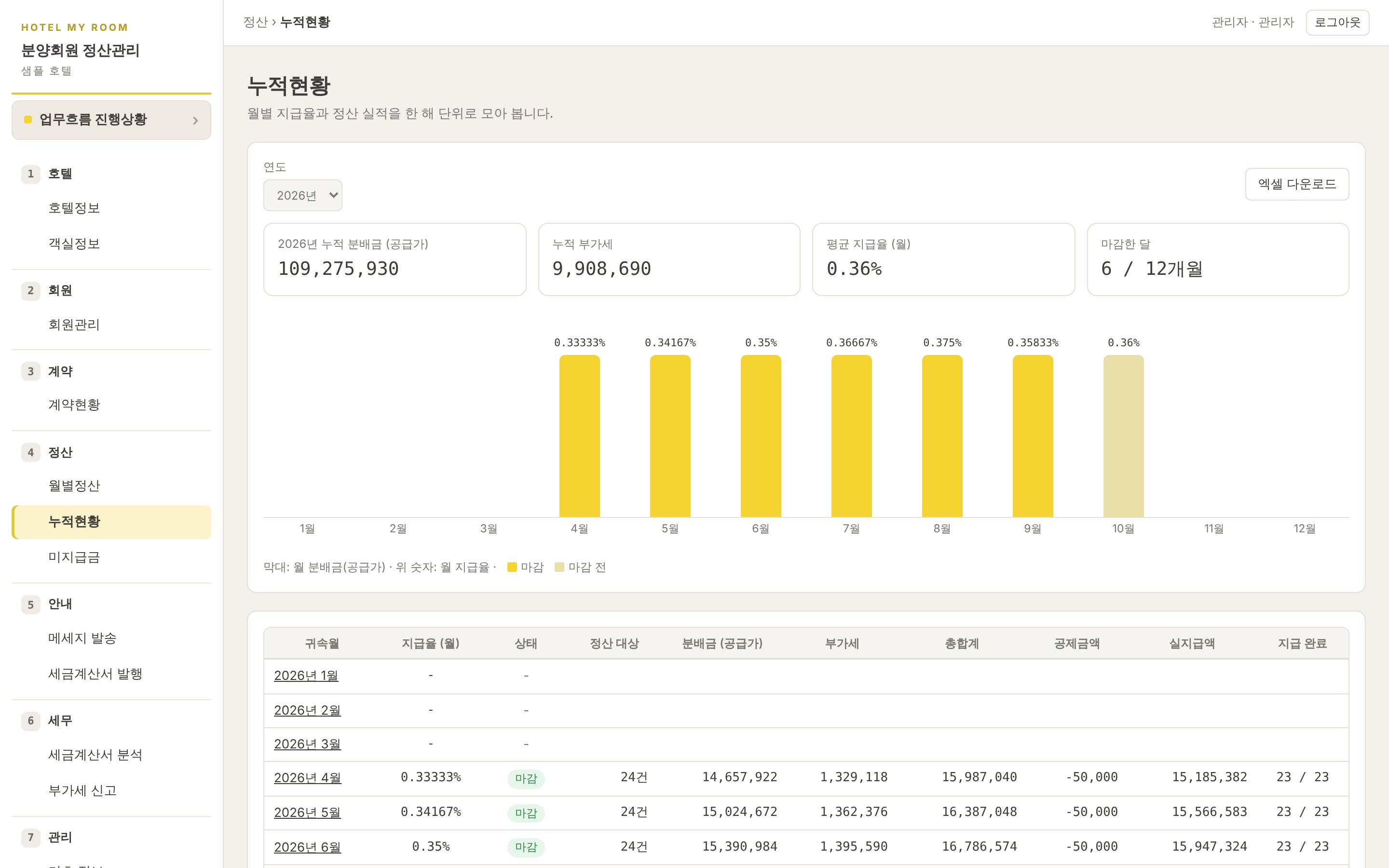Click the 4월 chart bar
Screen dimensions: 1389x868
(579, 436)
